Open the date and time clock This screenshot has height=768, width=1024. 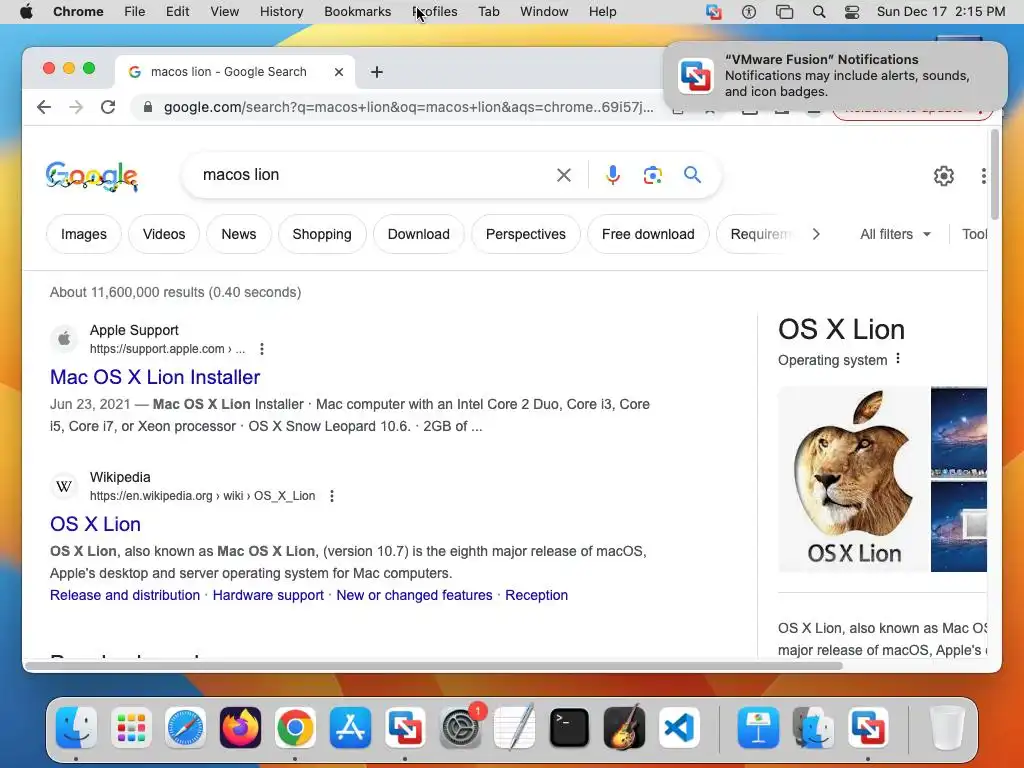tap(940, 12)
